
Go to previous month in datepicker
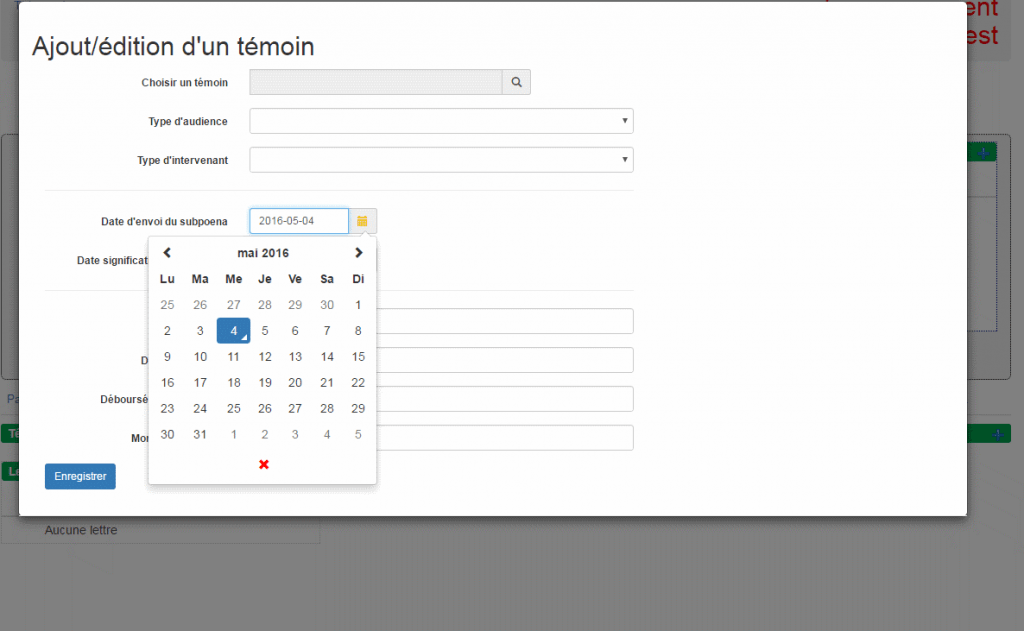(x=167, y=253)
